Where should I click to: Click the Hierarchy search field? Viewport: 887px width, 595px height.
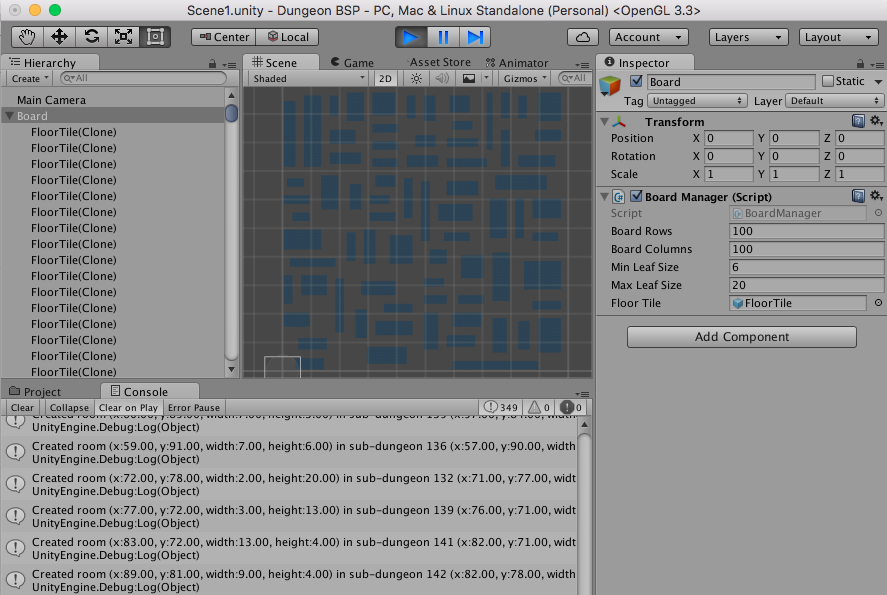(x=144, y=78)
